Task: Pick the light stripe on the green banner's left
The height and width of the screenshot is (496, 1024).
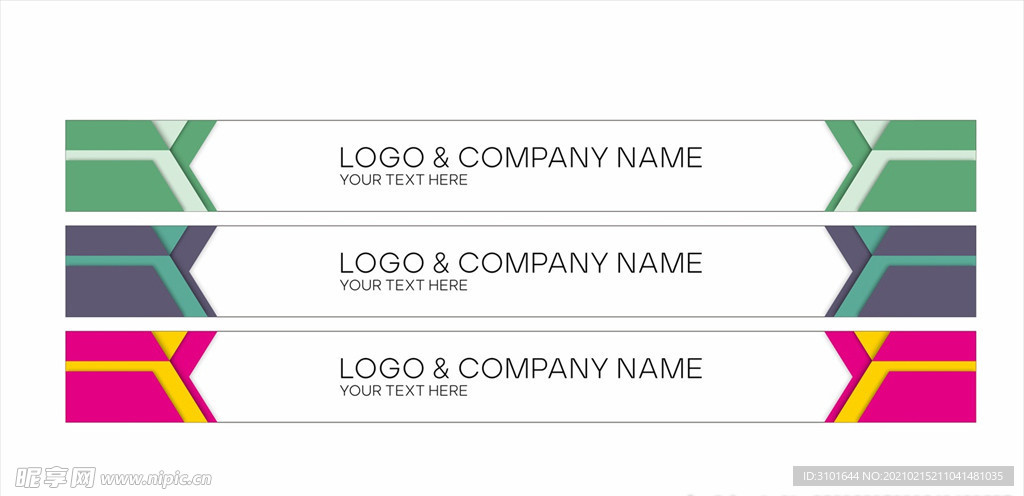Action: coord(110,155)
